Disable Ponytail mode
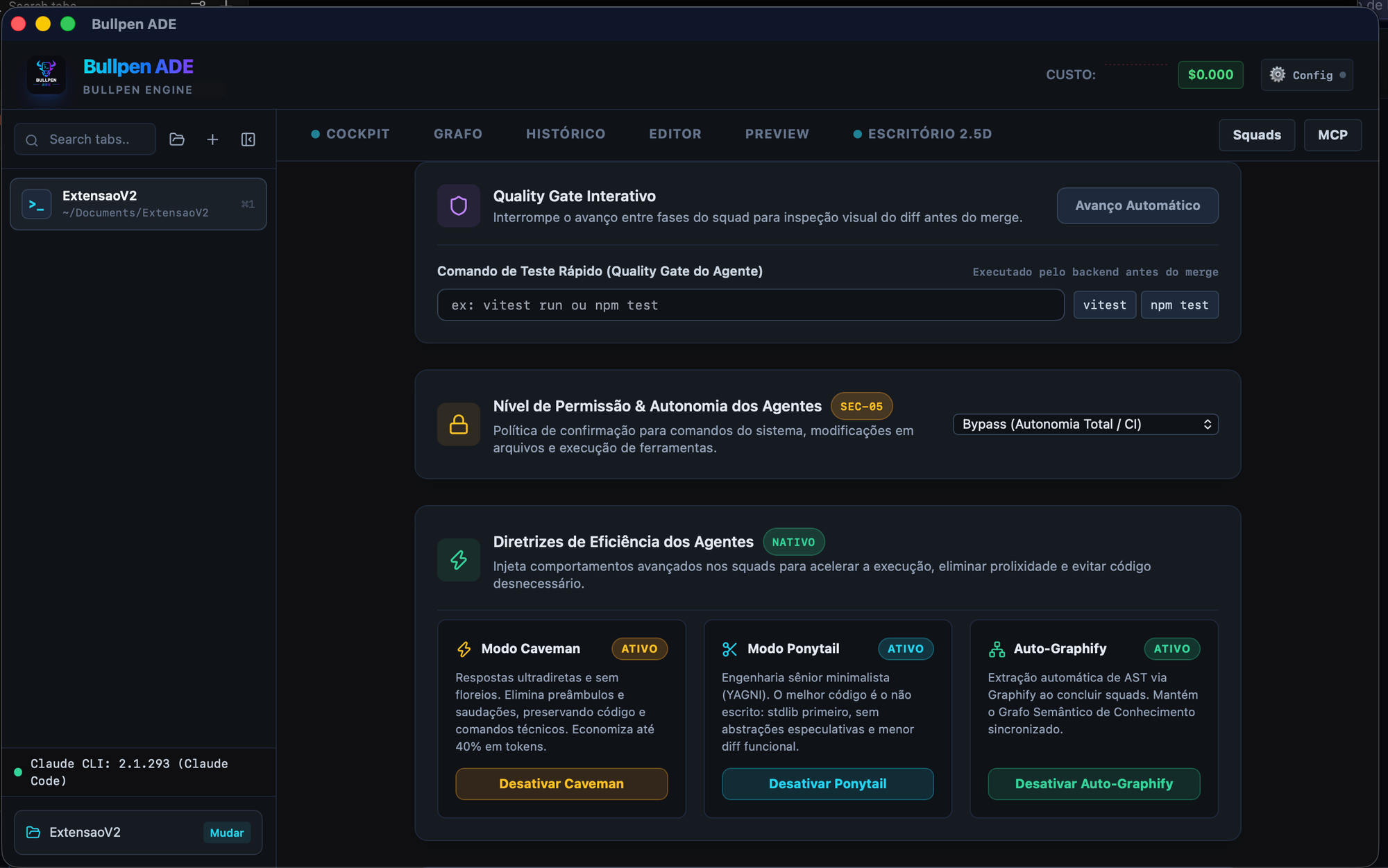Screen dimensions: 1388x868 (x=827, y=783)
